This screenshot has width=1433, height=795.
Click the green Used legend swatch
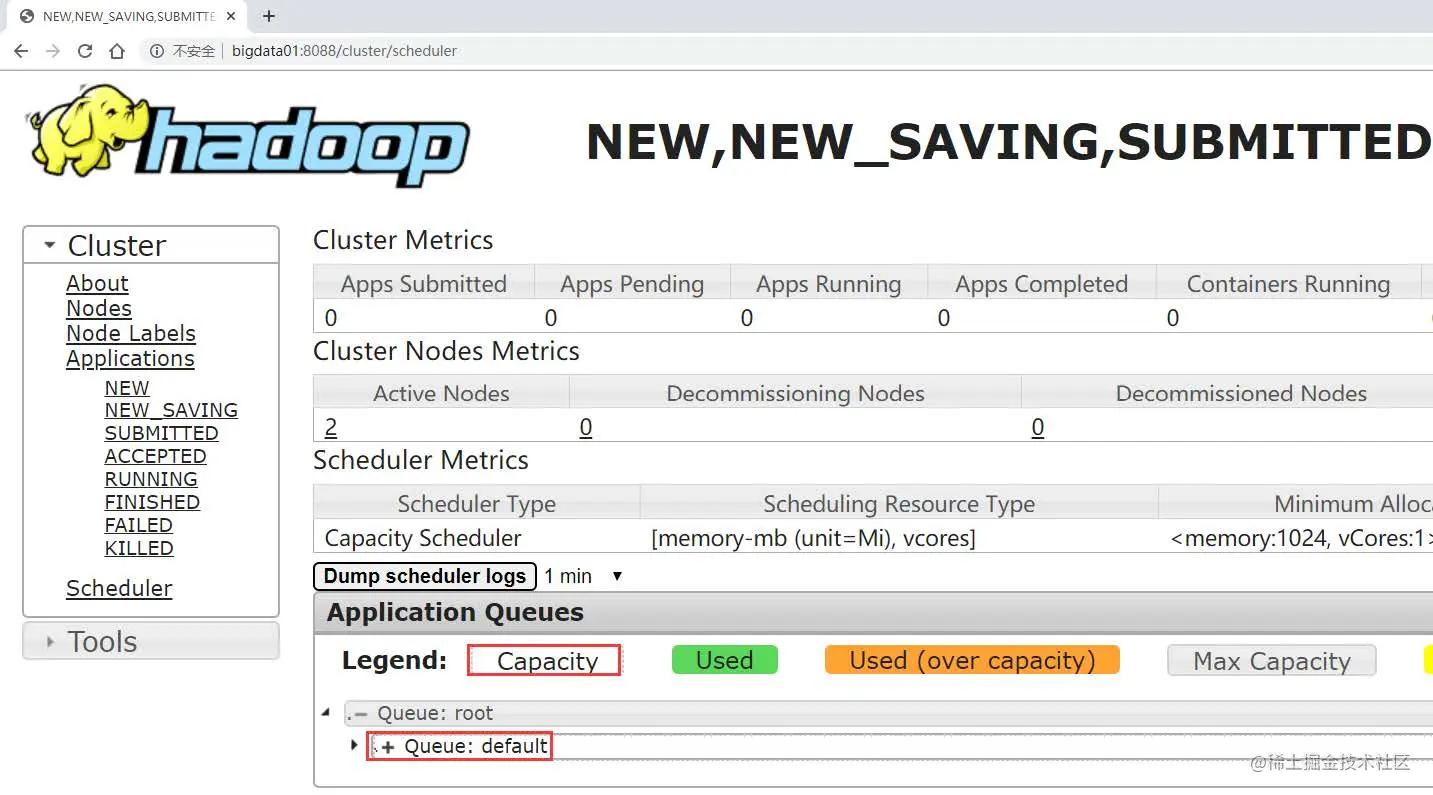pos(725,660)
